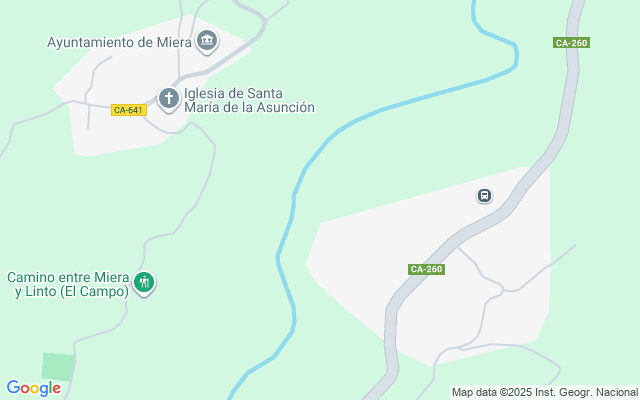Click the Map data ©2025 attribution text
Image resolution: width=640 pixels, height=400 pixels.
pos(545,393)
